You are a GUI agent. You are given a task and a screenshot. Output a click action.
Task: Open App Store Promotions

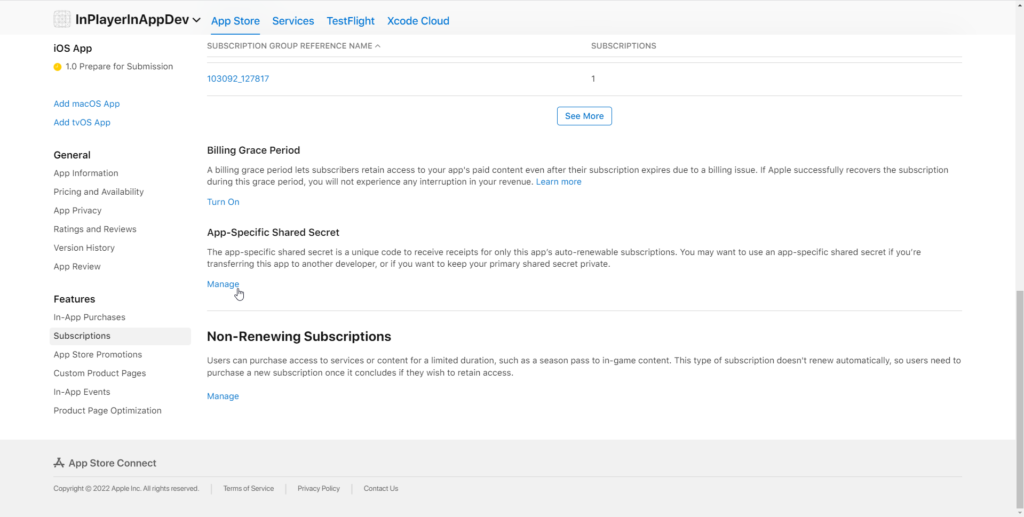point(98,354)
